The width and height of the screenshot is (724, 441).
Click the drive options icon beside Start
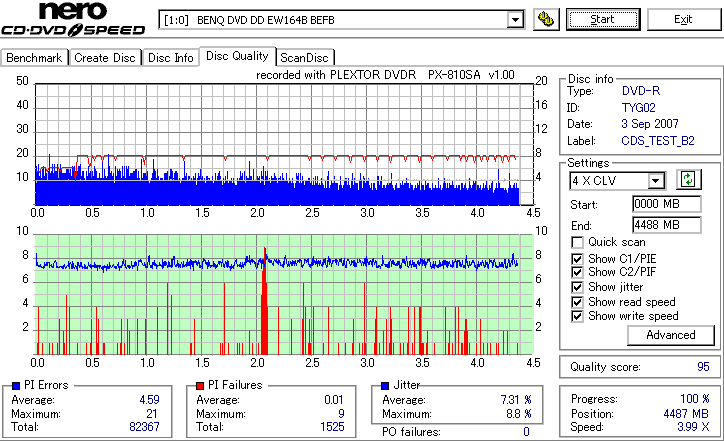pos(546,19)
